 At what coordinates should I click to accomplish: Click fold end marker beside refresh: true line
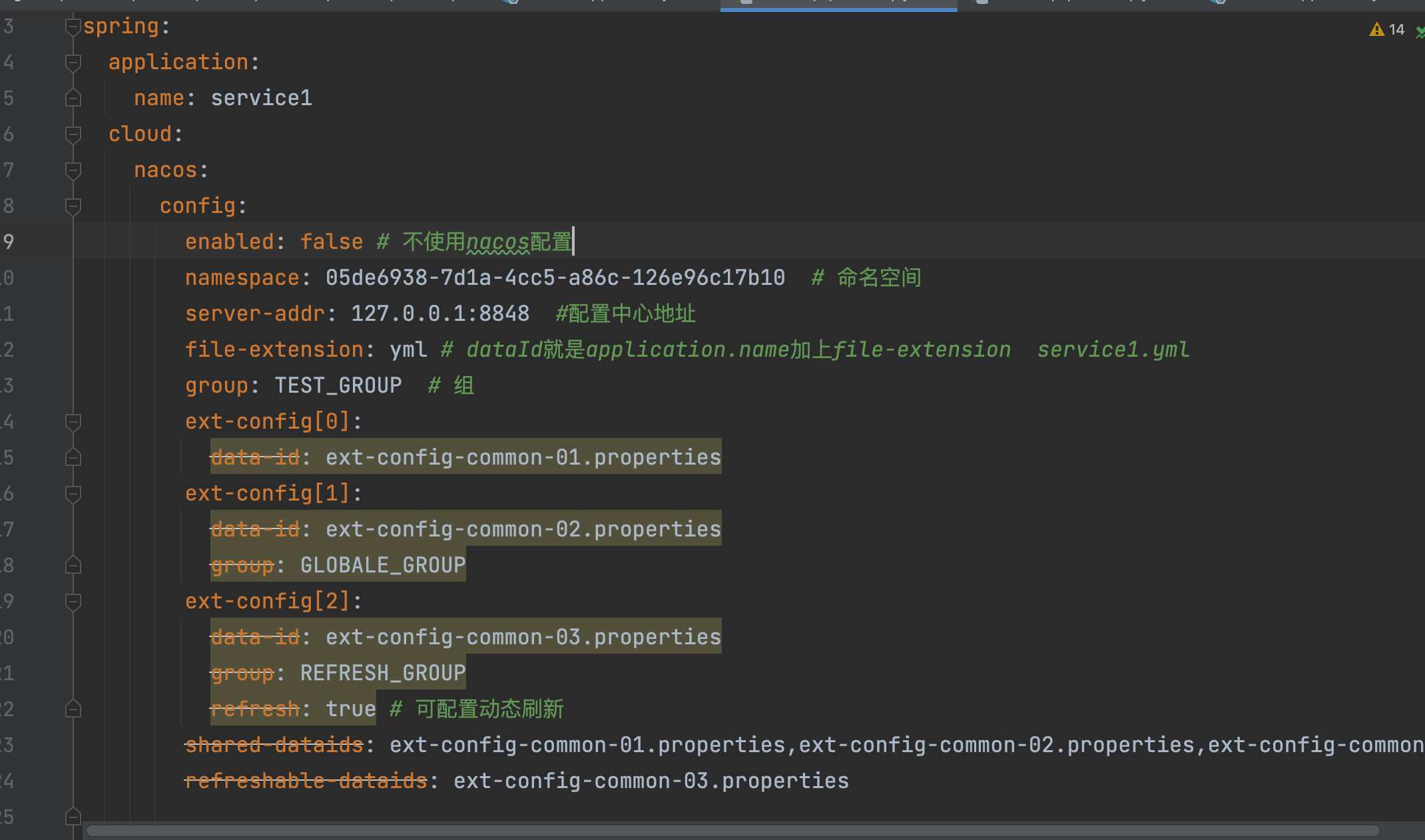tap(73, 710)
